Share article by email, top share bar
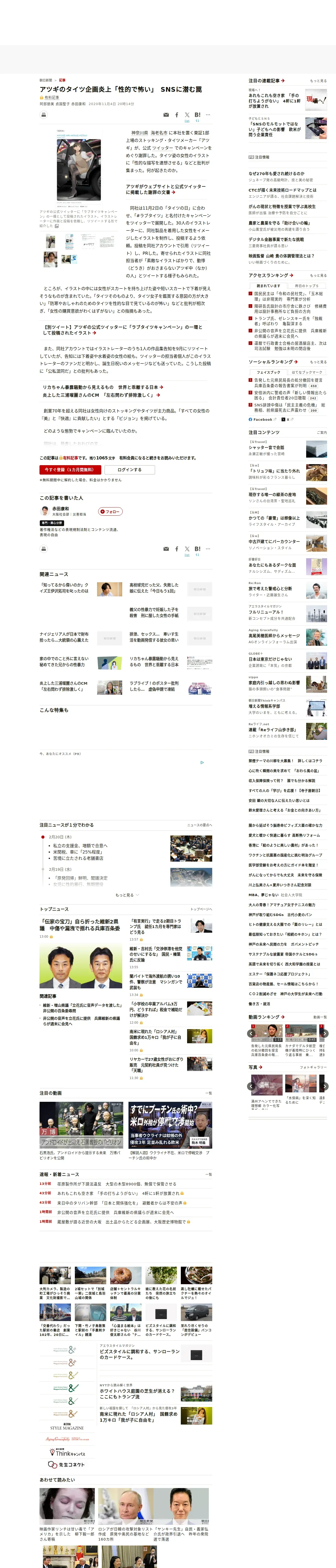Image resolution: width=336 pixels, height=1568 pixels. pyautogui.click(x=166, y=114)
